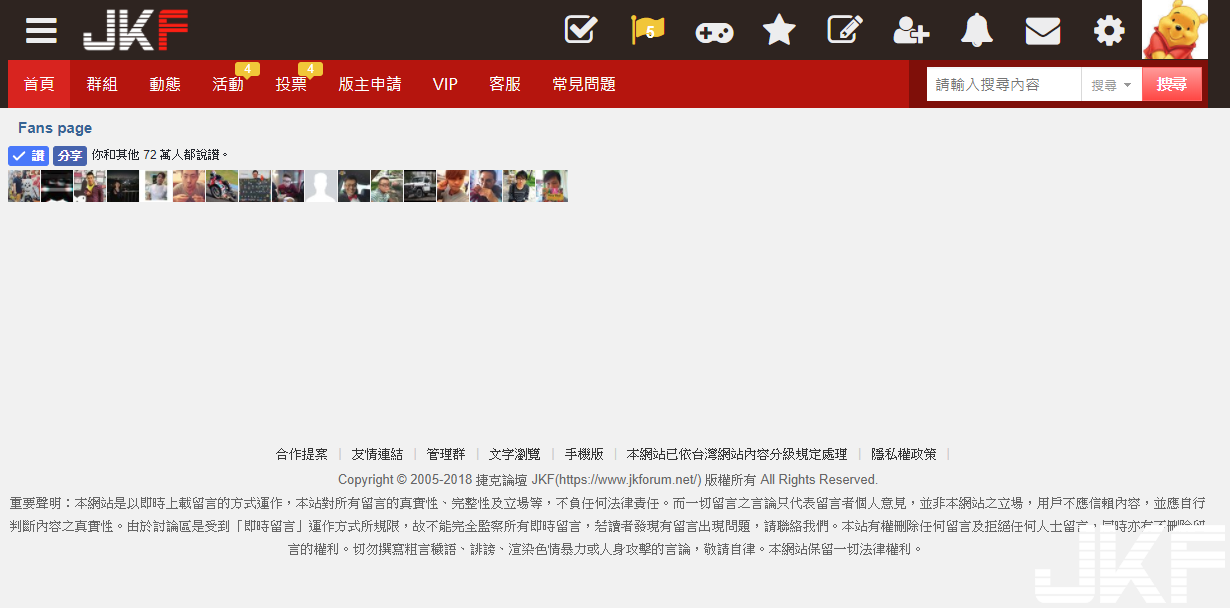
Task: Toggle the Facebook 讚 like button
Action: pos(28,156)
